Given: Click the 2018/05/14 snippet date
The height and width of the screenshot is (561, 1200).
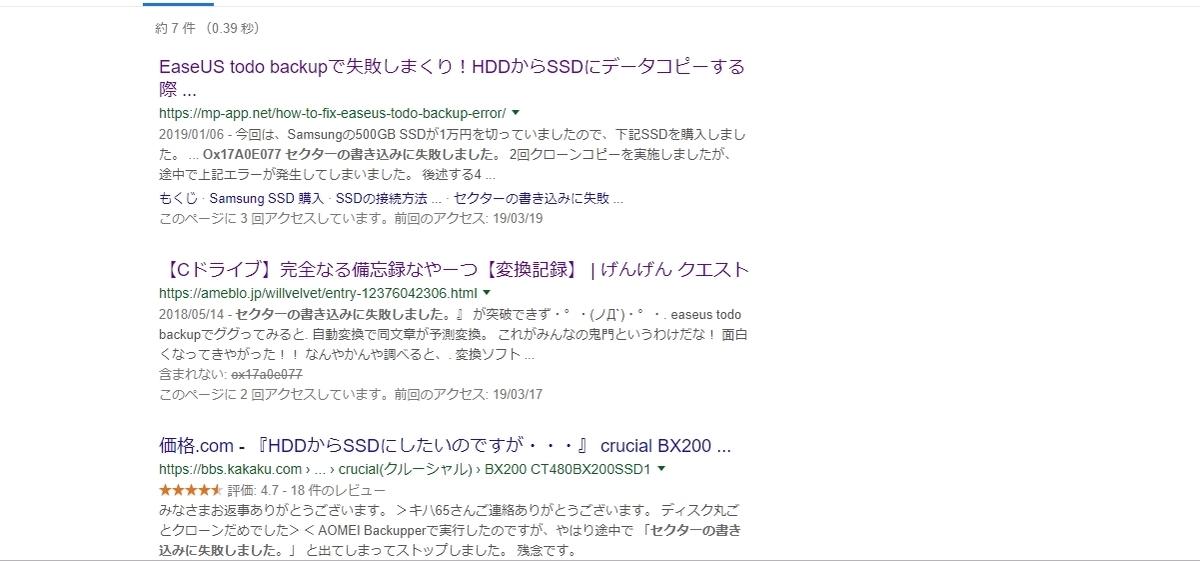Looking at the screenshot, I should [193, 315].
